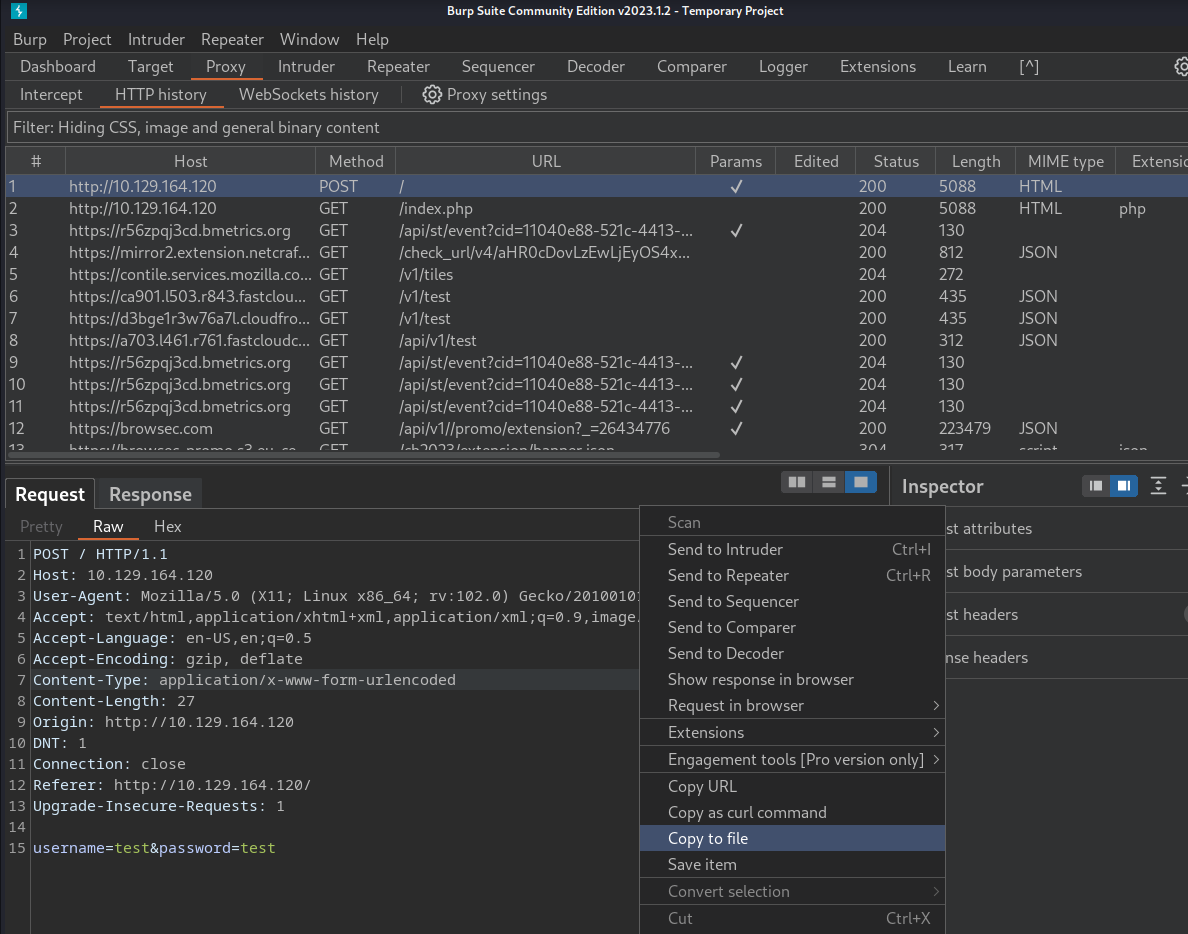The image size is (1188, 934).
Task: Open Proxy settings via the gear icon
Action: (x=432, y=95)
